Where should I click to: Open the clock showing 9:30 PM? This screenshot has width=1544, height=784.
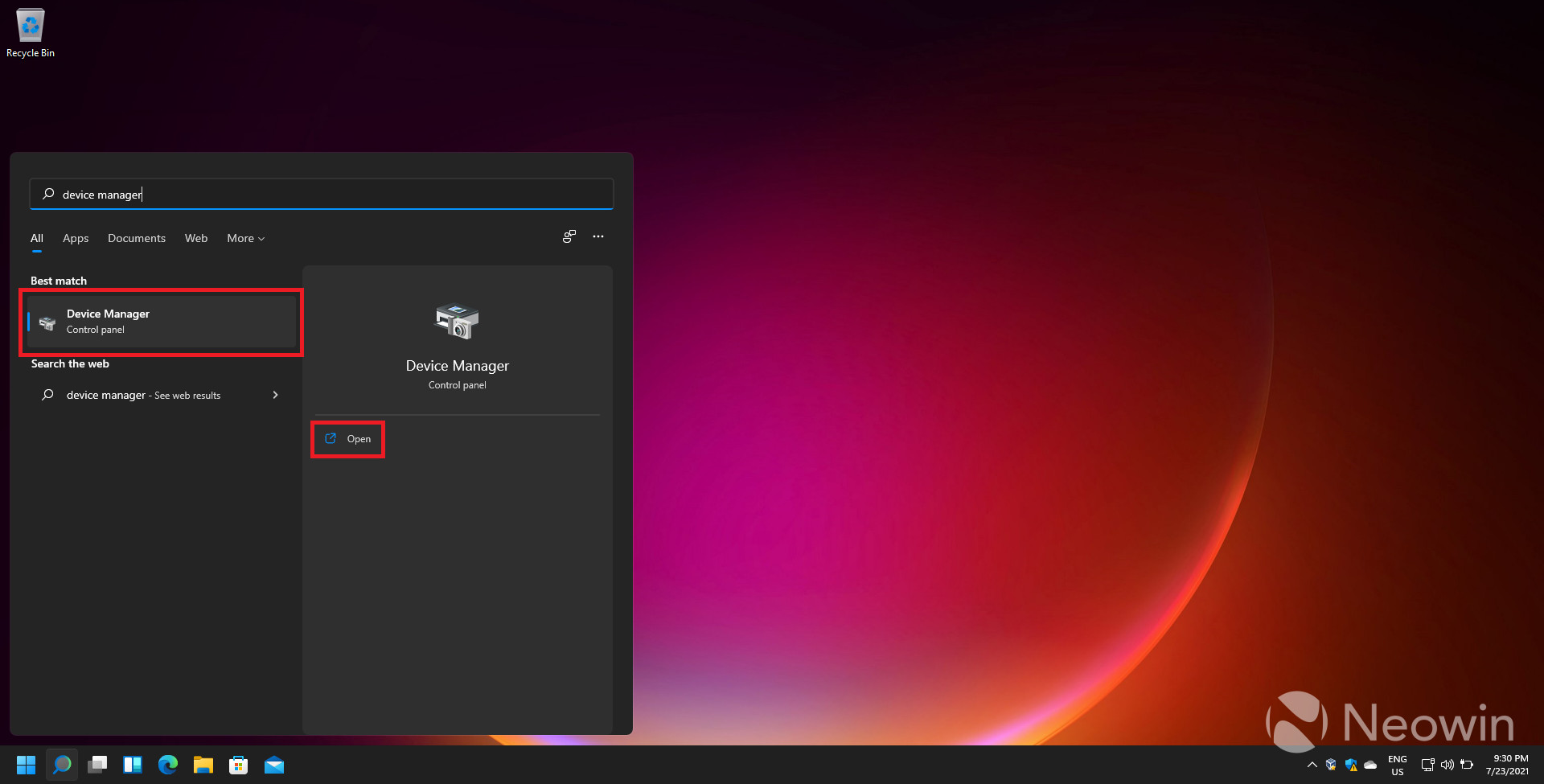pos(1507,765)
